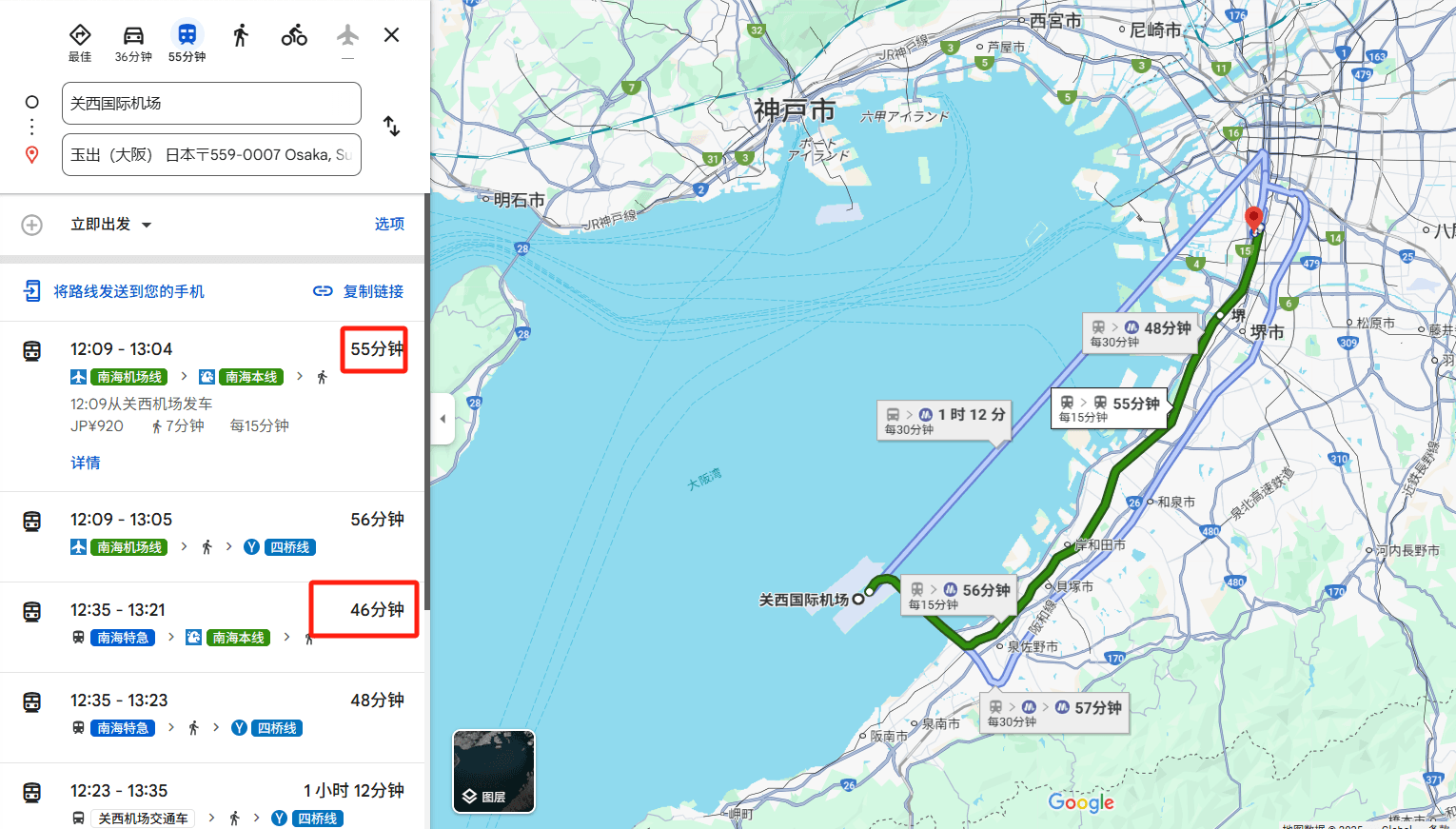1456x829 pixels.
Task: Click the 55分钟 route label on map
Action: [1109, 408]
